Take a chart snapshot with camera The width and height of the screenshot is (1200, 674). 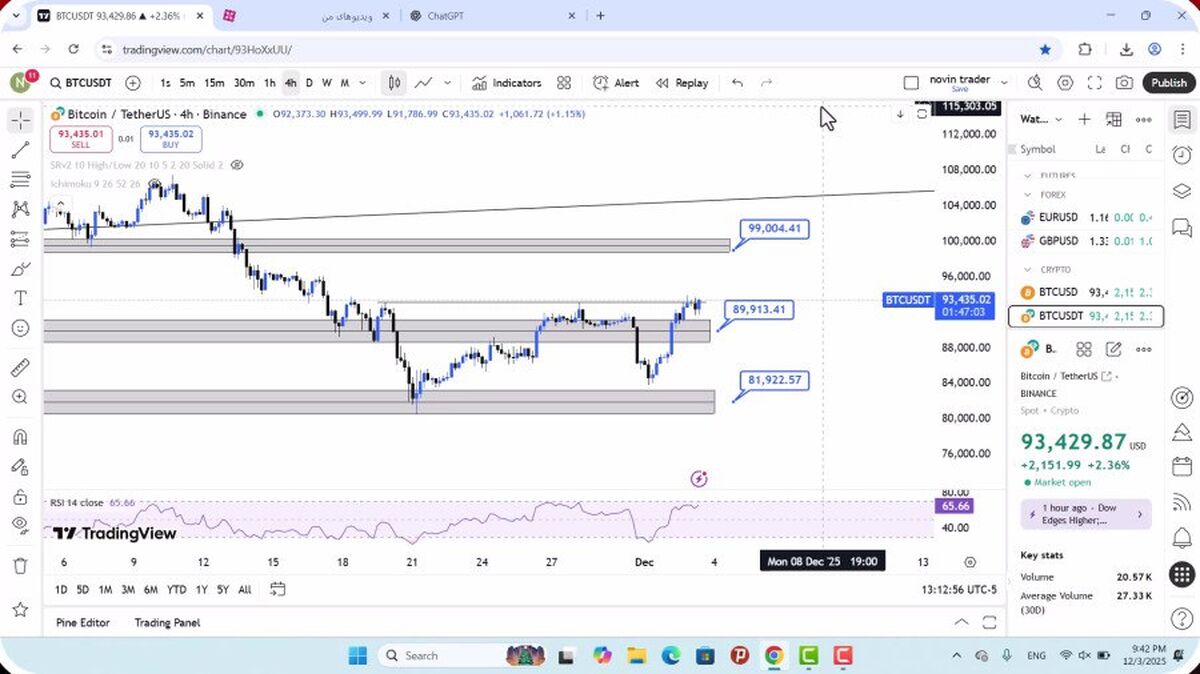click(x=1125, y=83)
